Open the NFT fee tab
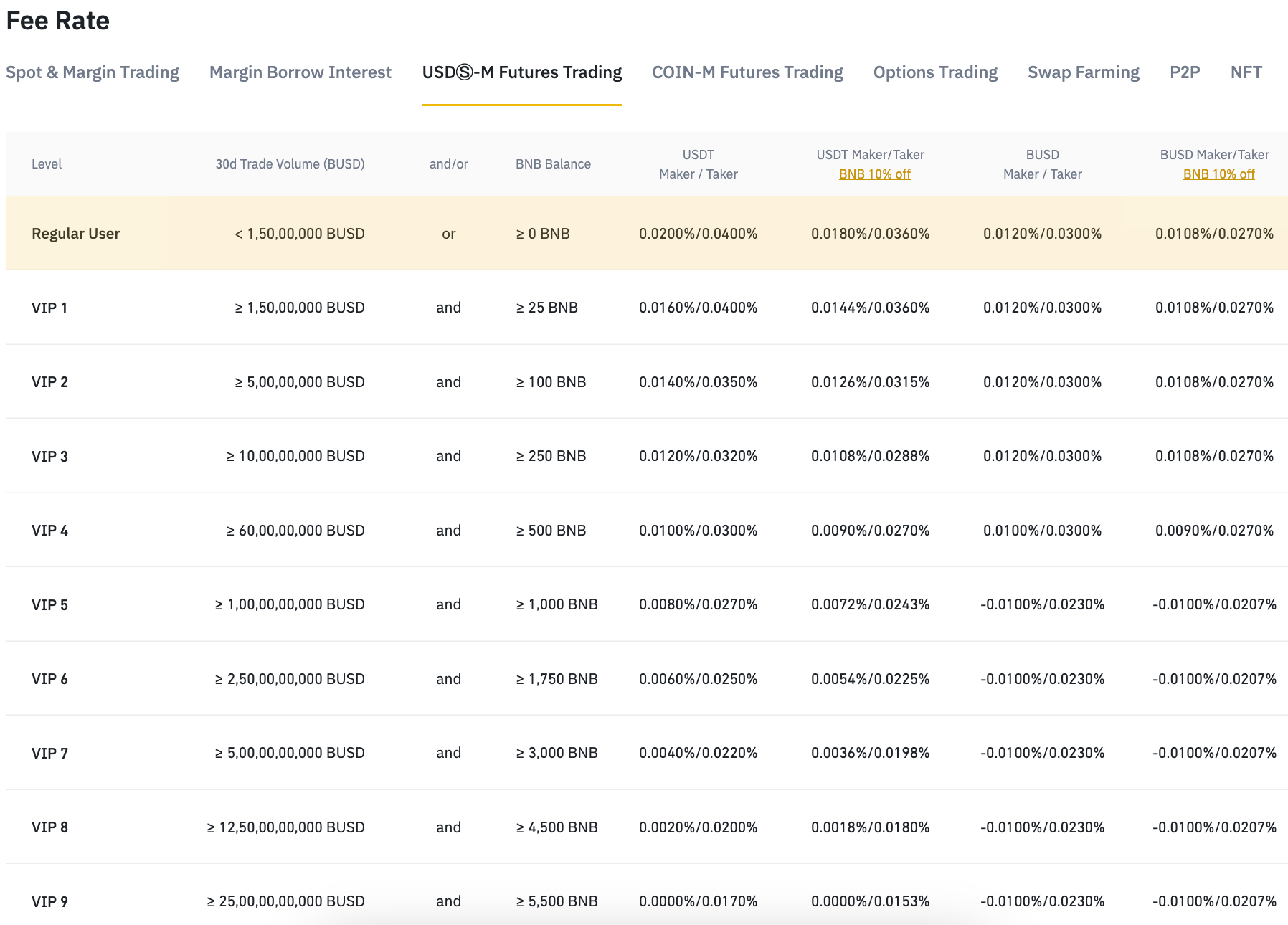The height and width of the screenshot is (925, 1288). 1246,72
